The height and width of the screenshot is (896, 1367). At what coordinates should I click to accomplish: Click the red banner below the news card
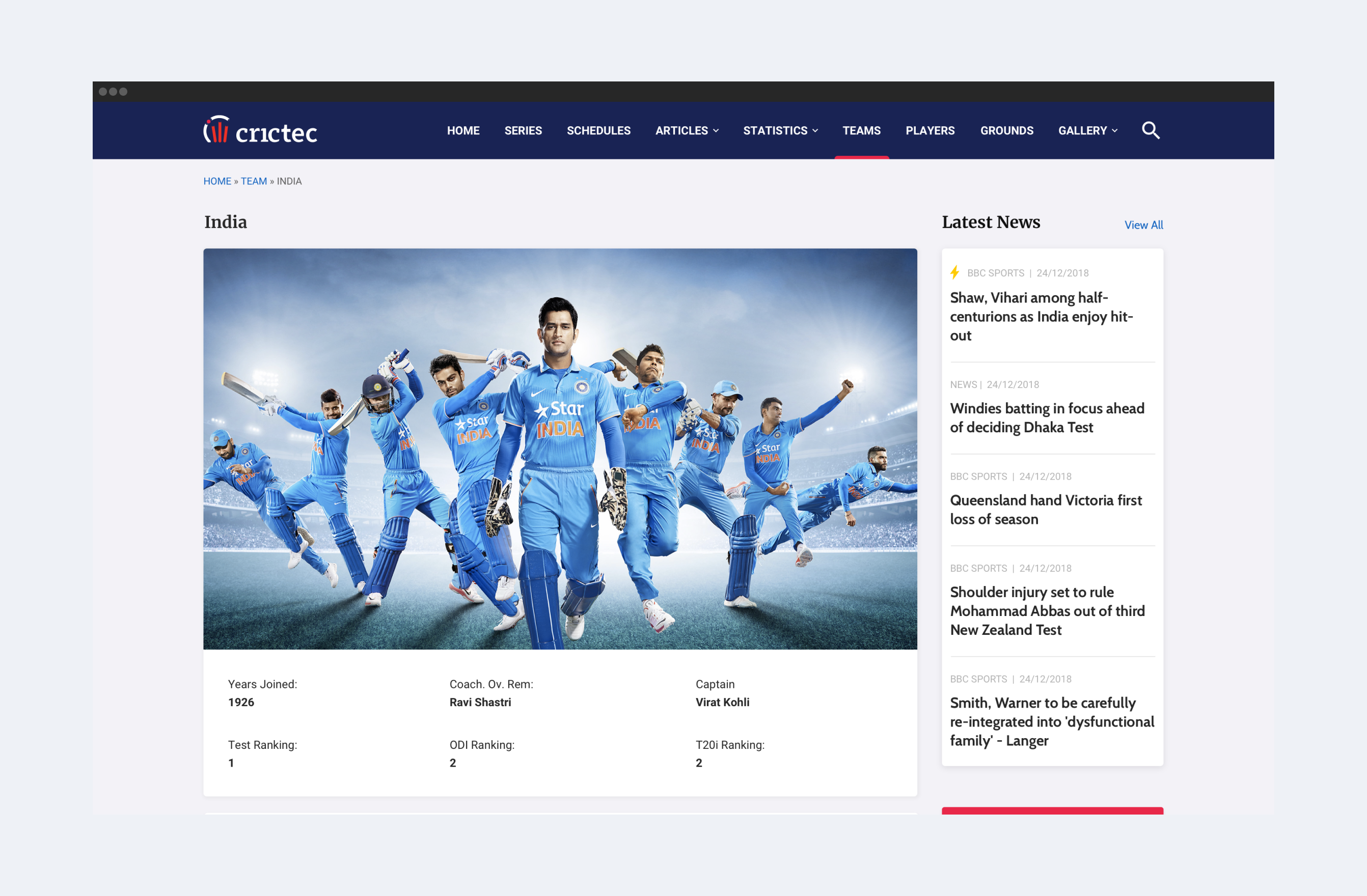(x=1052, y=810)
